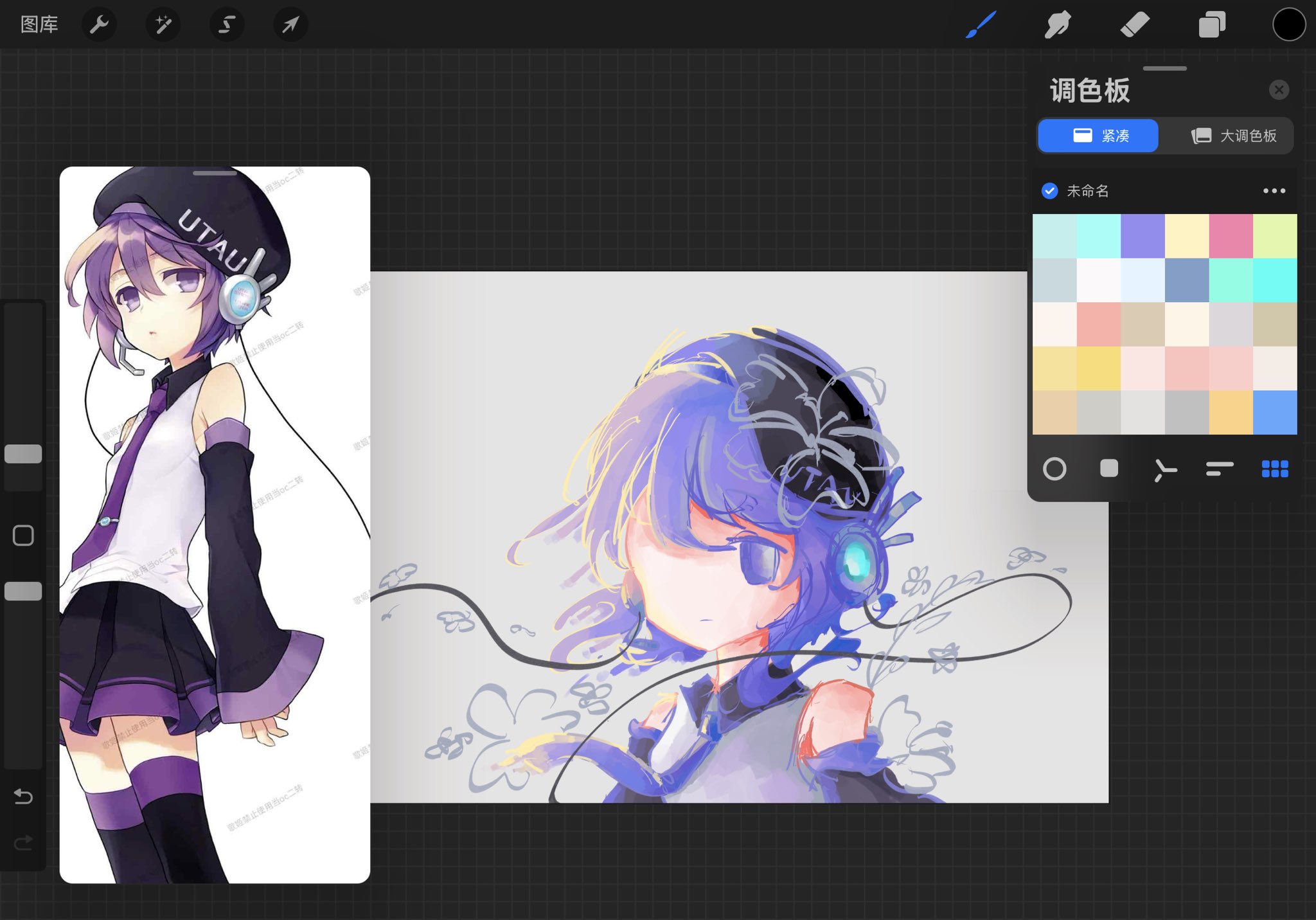Open the Harmony color tab
The height and width of the screenshot is (920, 1316).
[1164, 470]
